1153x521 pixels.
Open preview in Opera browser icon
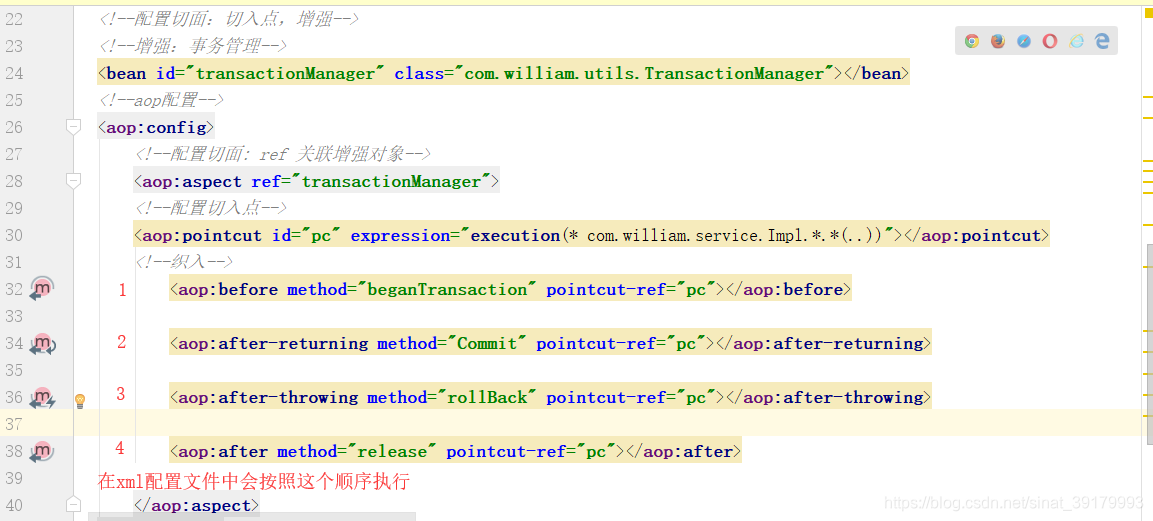click(1050, 41)
